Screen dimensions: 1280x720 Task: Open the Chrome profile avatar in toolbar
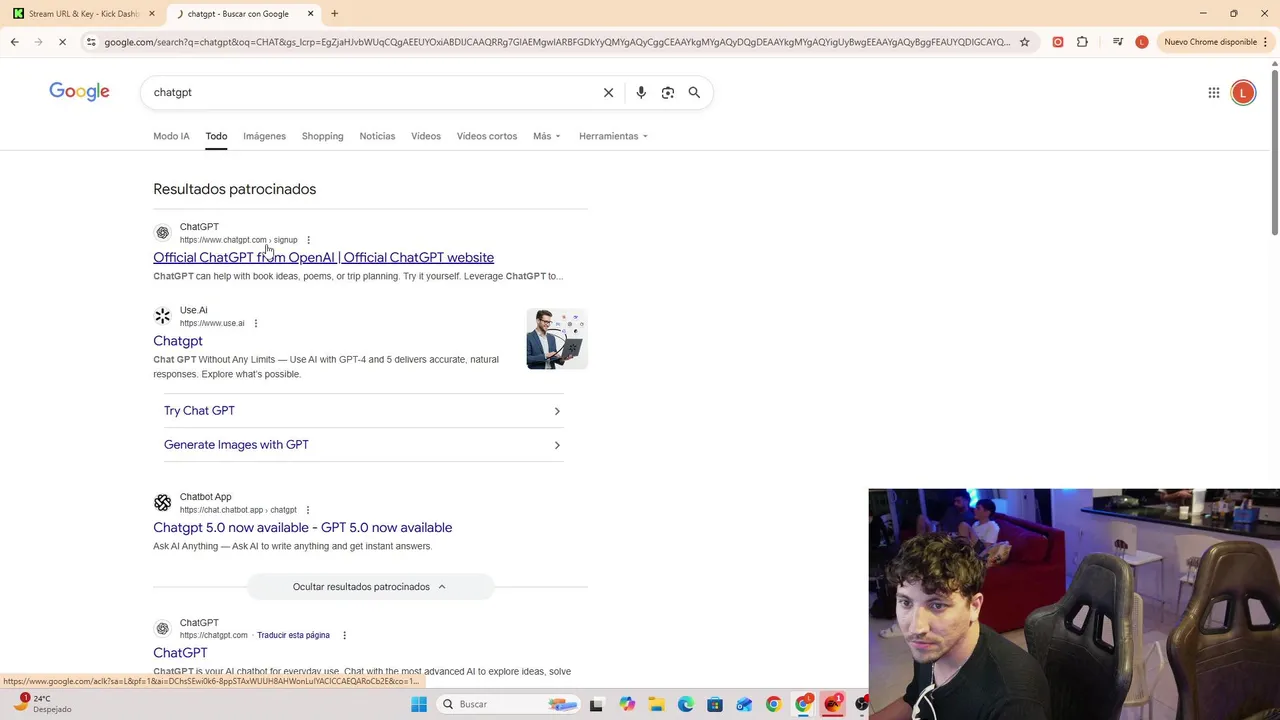coord(1142,42)
